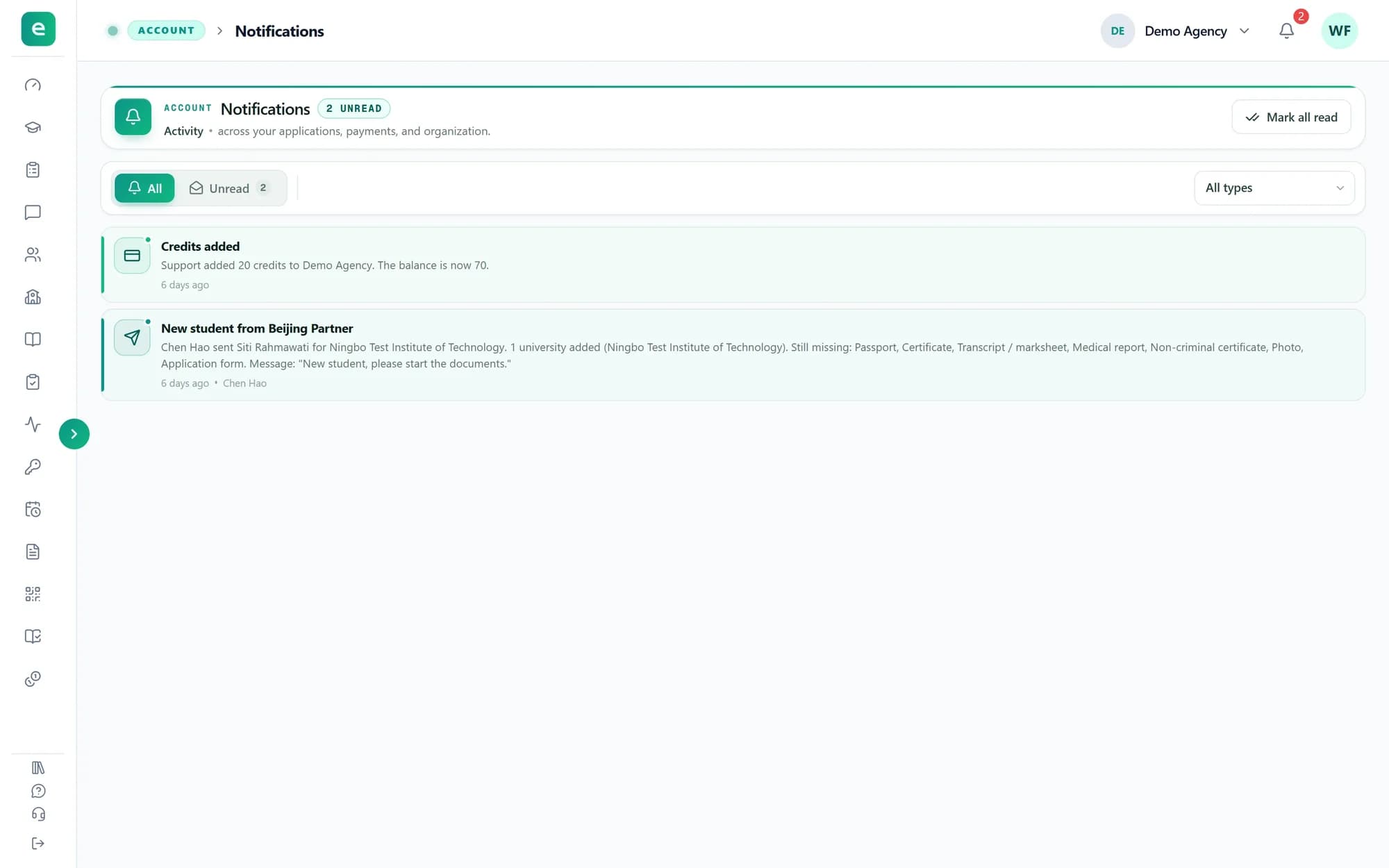Click the credit card icon on Credits added
Screen dimensions: 1389x868
click(x=132, y=256)
